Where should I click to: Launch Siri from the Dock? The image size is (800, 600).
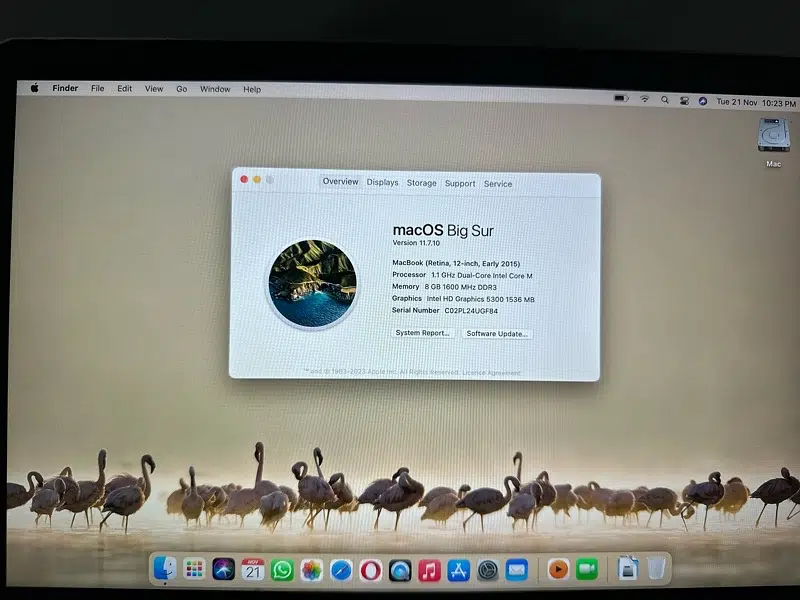[223, 569]
